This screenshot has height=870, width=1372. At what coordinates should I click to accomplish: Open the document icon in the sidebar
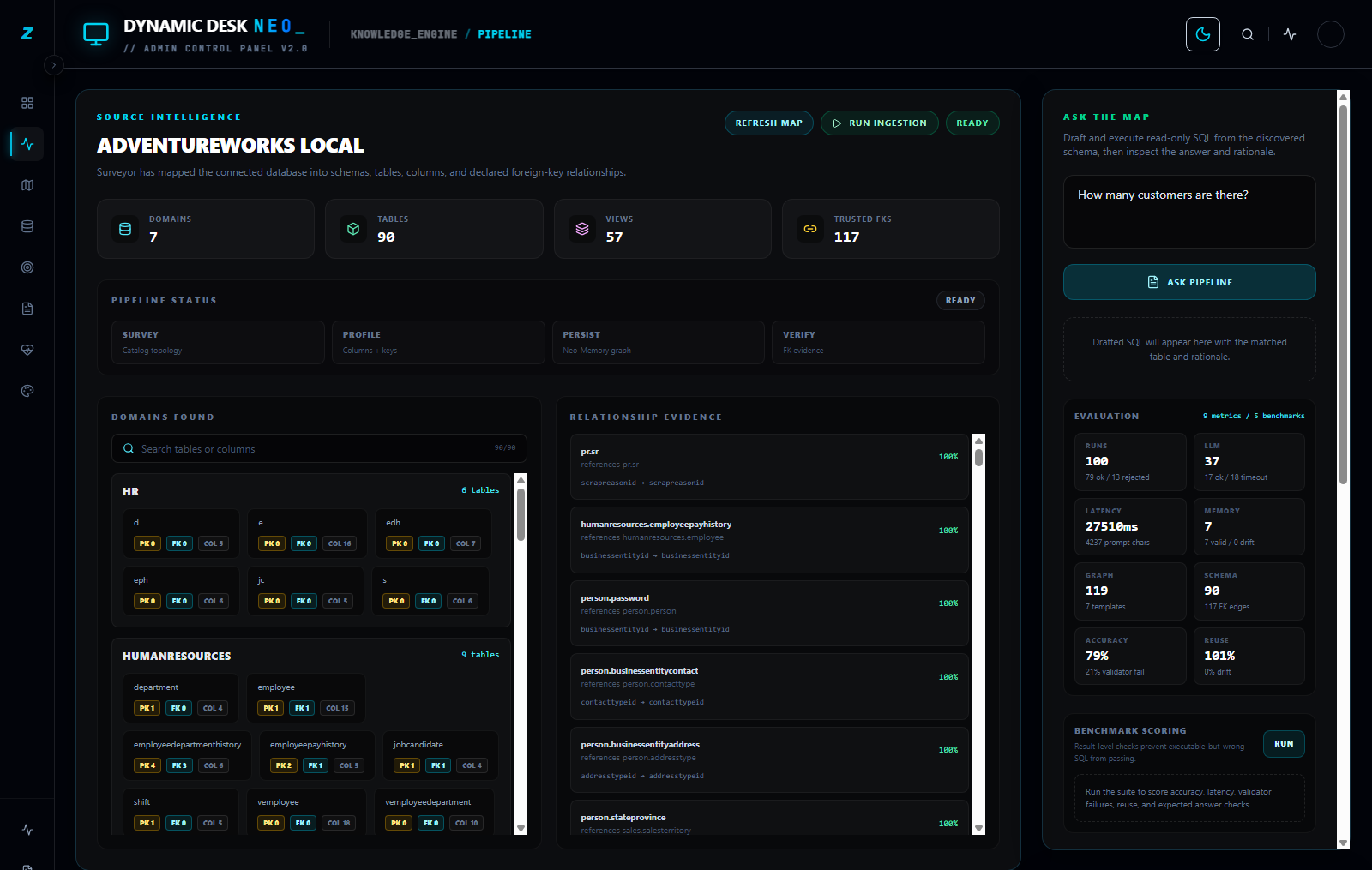(27, 309)
